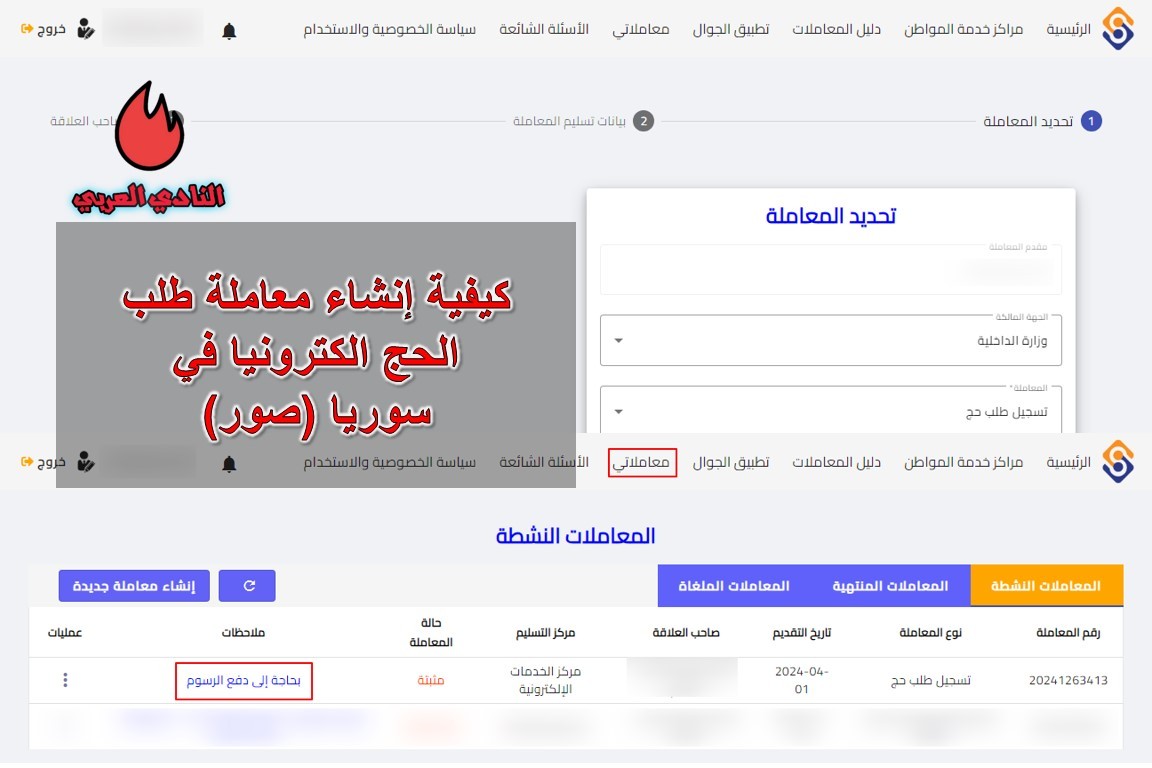1152x768 pixels.
Task: Open الرئيسية in the header above المعاملات النشطة
Action: pos(1068,462)
